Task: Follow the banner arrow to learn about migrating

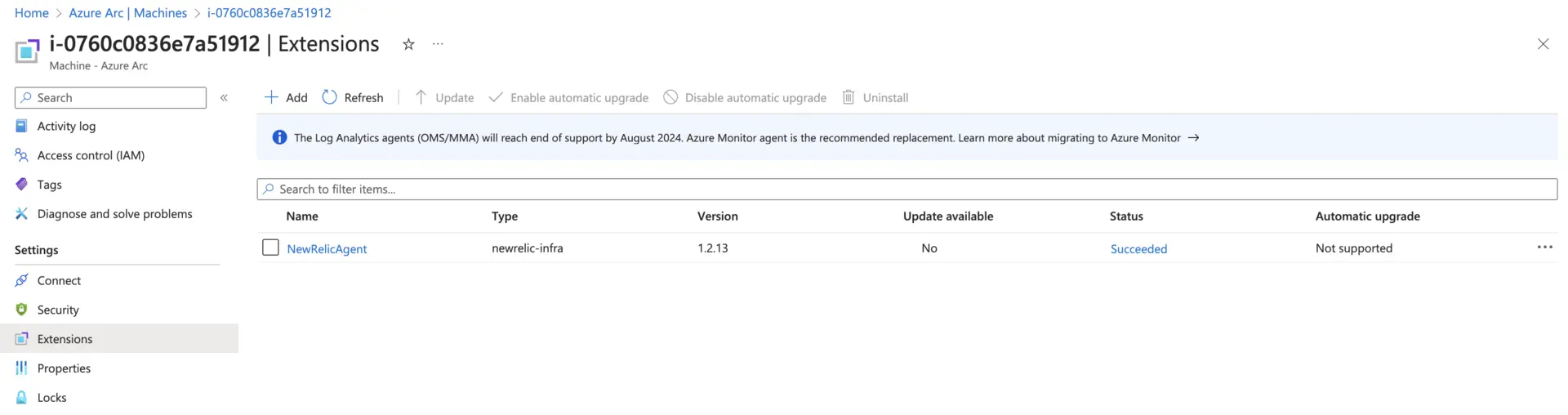Action: point(1193,138)
